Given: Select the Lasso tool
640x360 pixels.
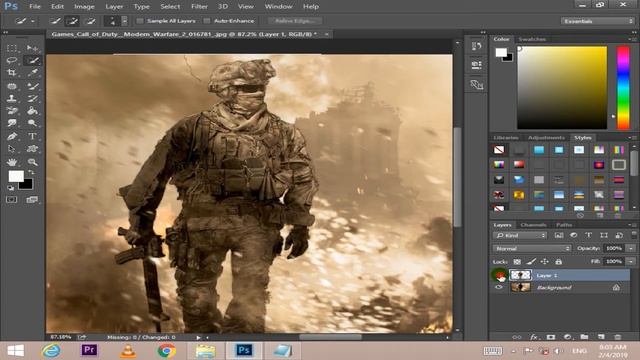Looking at the screenshot, I should tap(12, 60).
